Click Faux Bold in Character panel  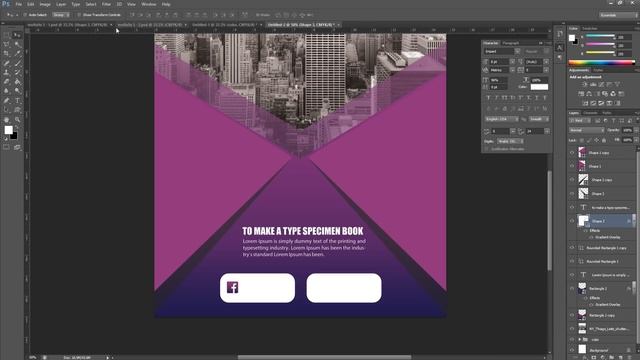(x=489, y=98)
